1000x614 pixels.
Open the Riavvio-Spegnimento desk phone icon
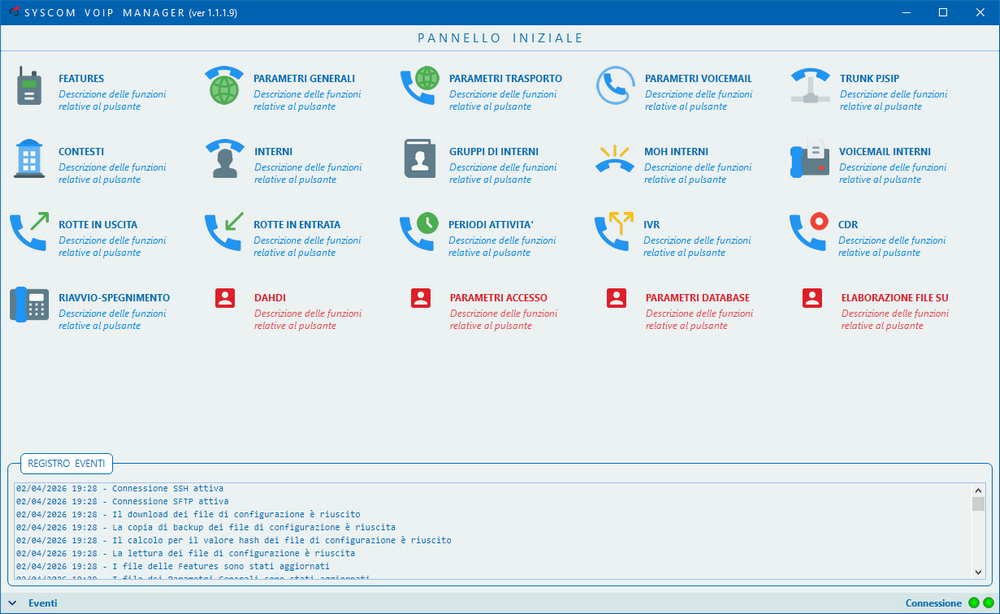coord(29,304)
